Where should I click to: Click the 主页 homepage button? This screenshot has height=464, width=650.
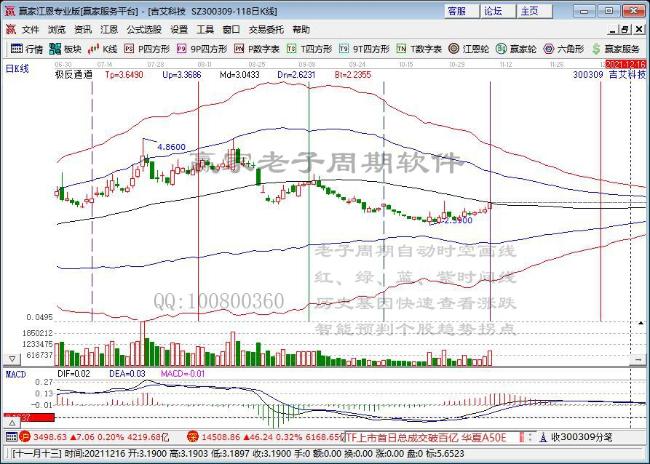pos(529,10)
